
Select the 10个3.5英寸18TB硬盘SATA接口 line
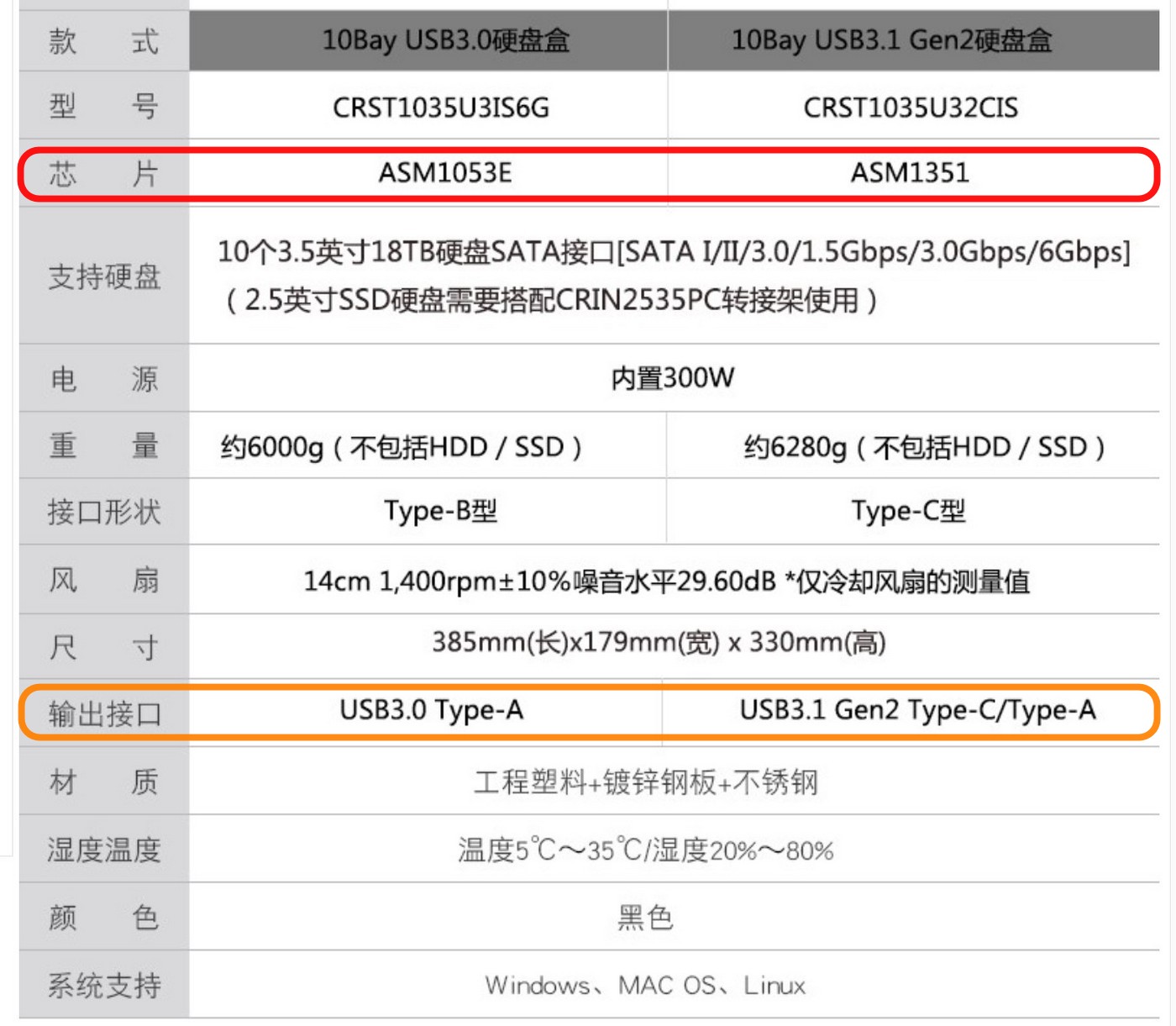pos(674,252)
